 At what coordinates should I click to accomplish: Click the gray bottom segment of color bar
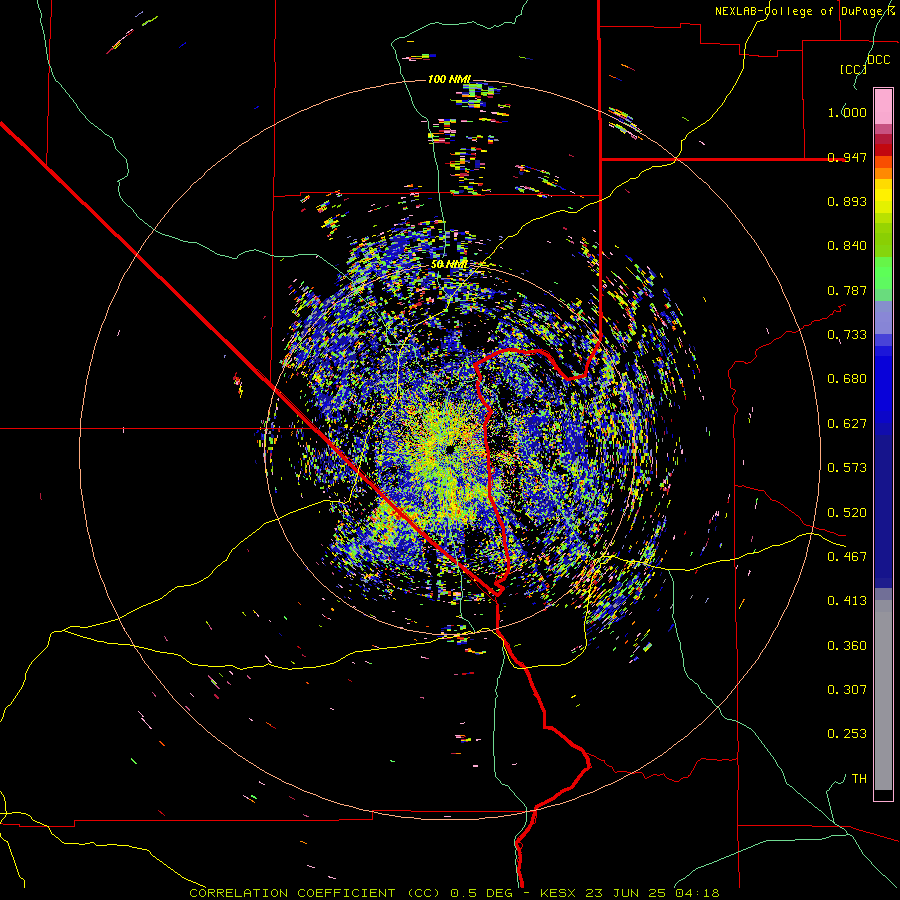883,695
